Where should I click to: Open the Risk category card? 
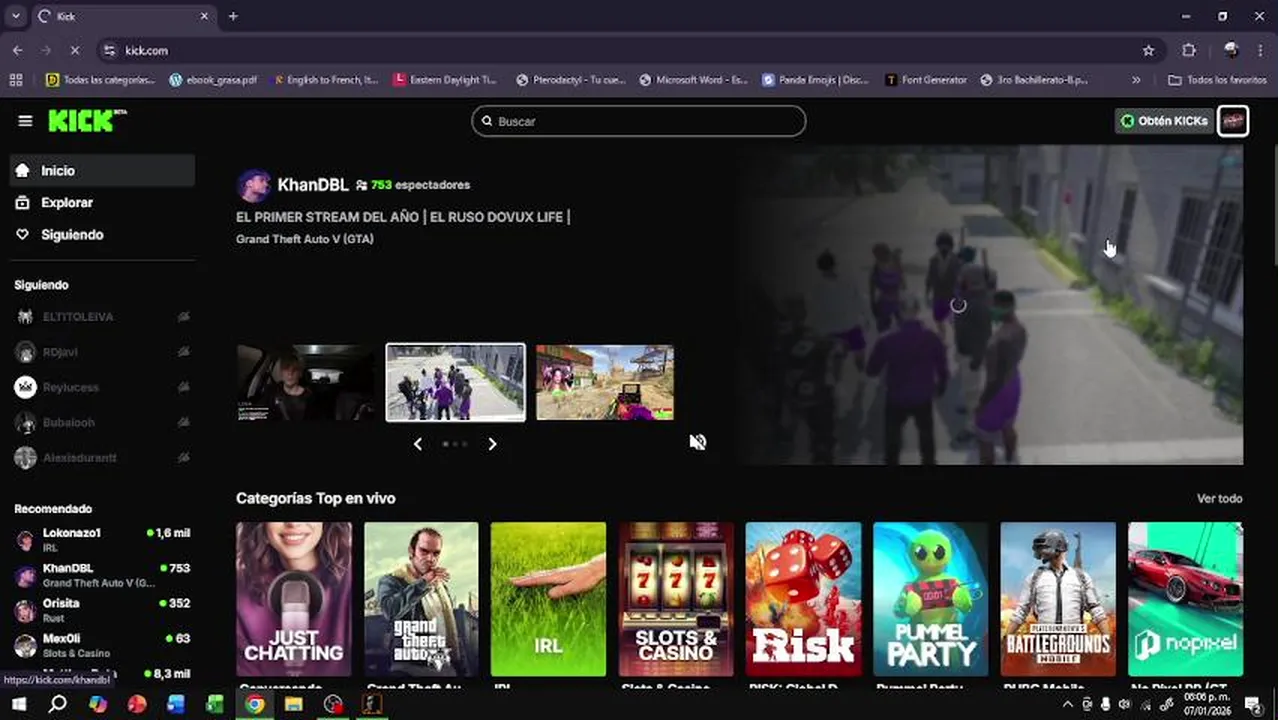click(803, 599)
